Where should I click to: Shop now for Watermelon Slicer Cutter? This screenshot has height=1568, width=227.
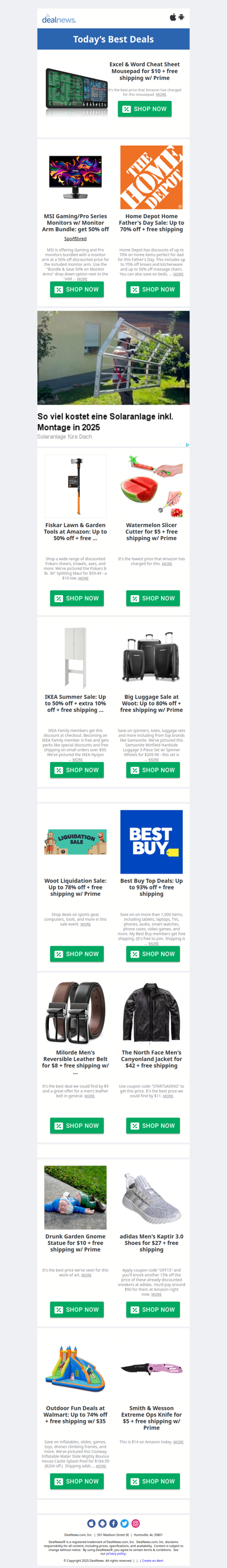pos(153,599)
